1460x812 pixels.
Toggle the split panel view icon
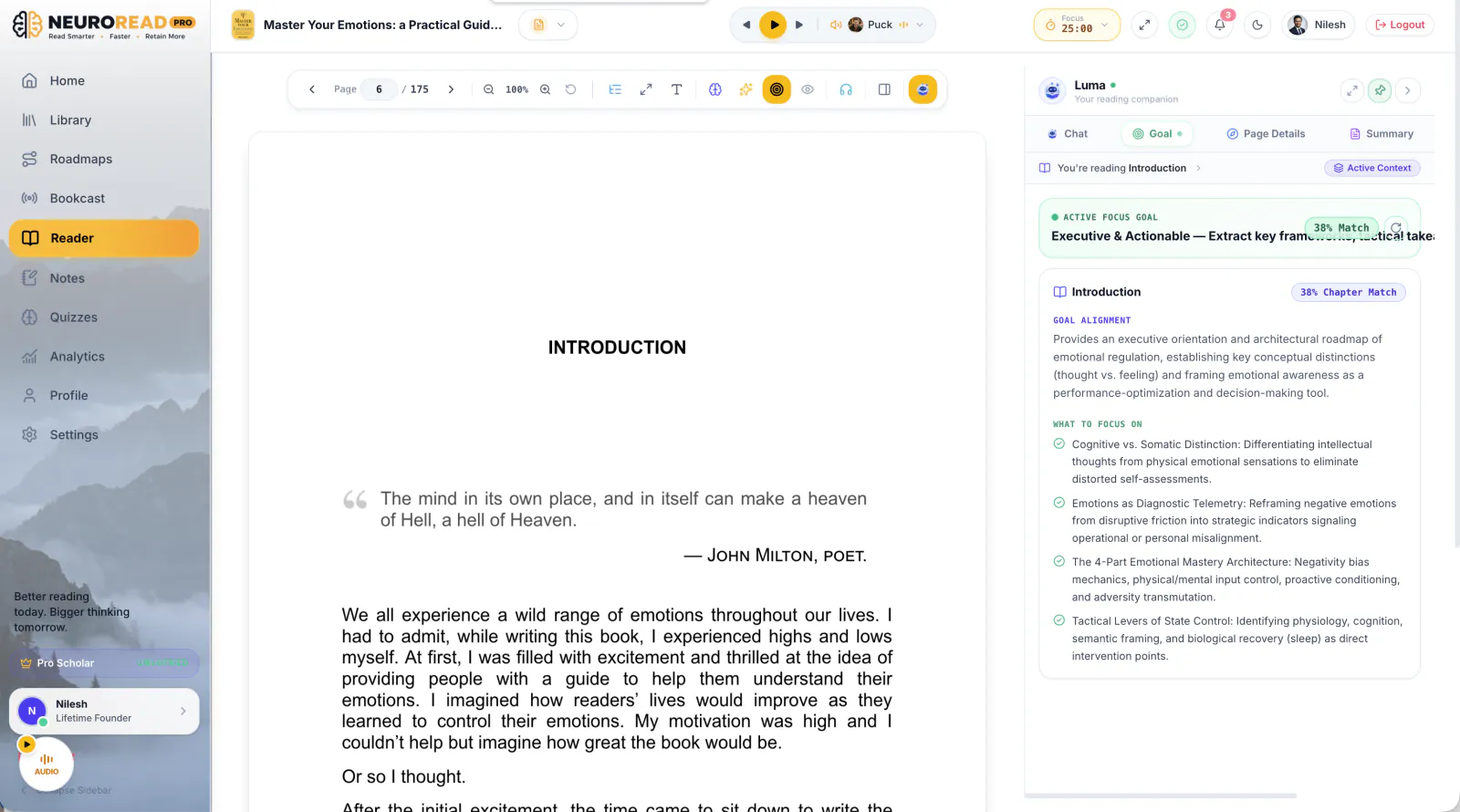[884, 89]
